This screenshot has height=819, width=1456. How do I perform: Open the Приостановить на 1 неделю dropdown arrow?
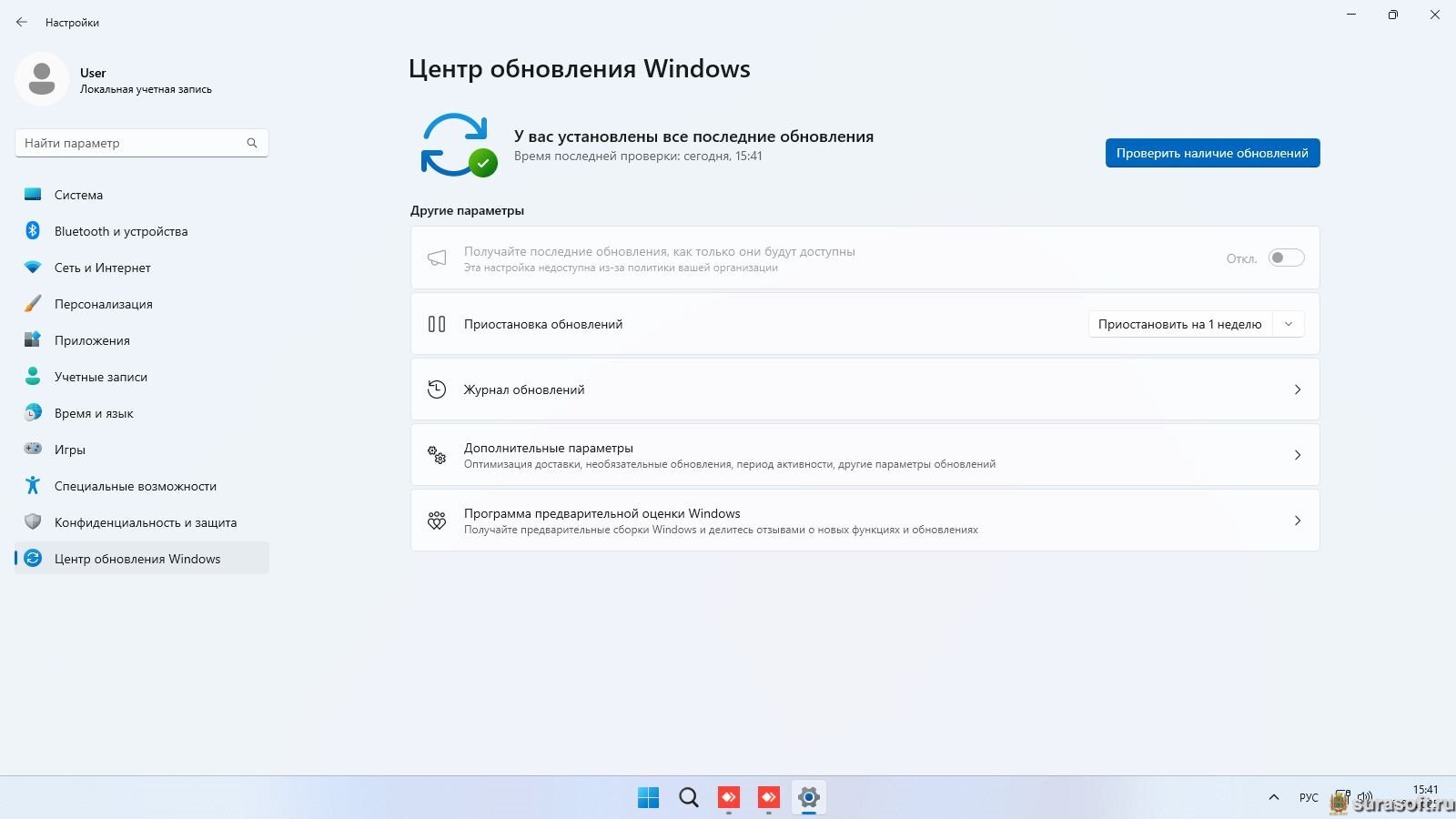tap(1289, 324)
